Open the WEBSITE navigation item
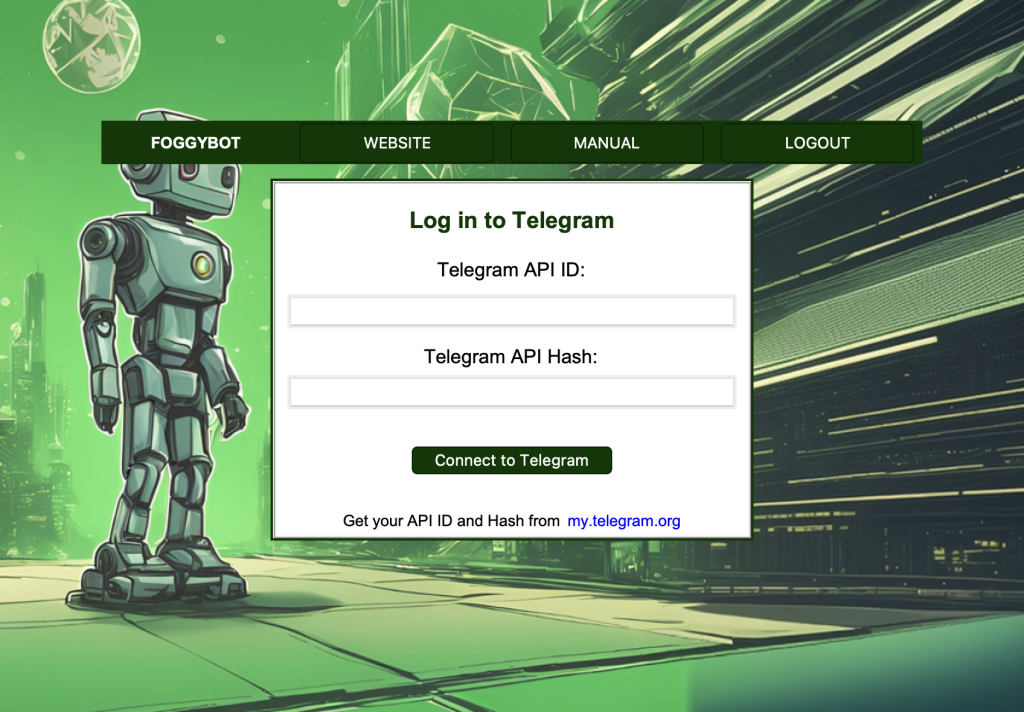1024x712 pixels. [x=396, y=143]
